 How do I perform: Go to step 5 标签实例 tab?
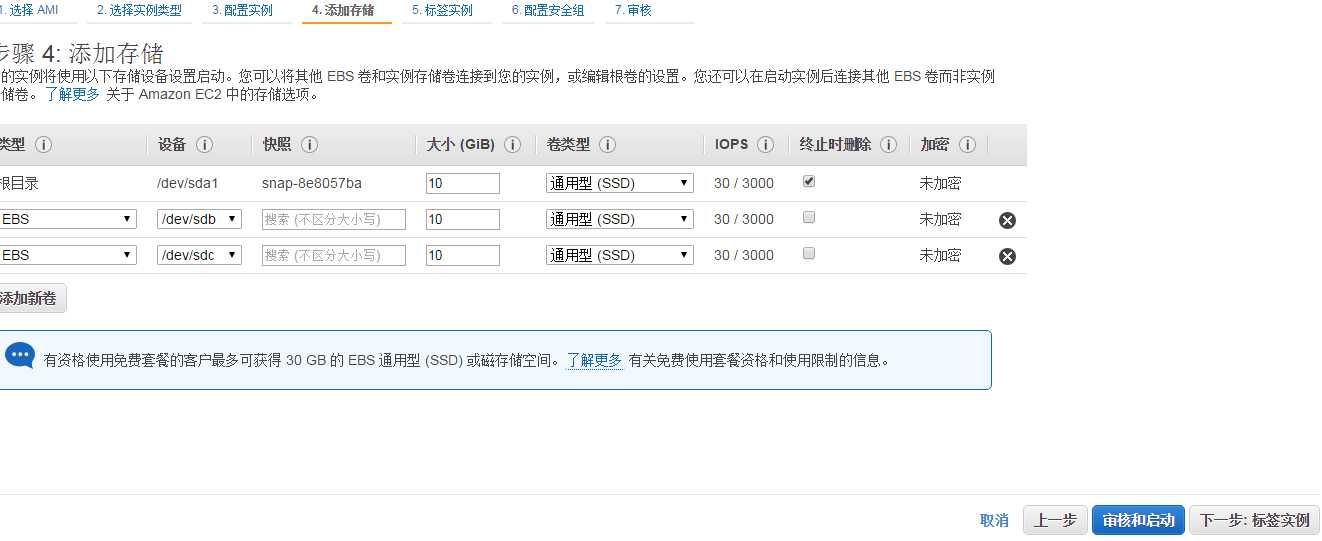click(442, 10)
